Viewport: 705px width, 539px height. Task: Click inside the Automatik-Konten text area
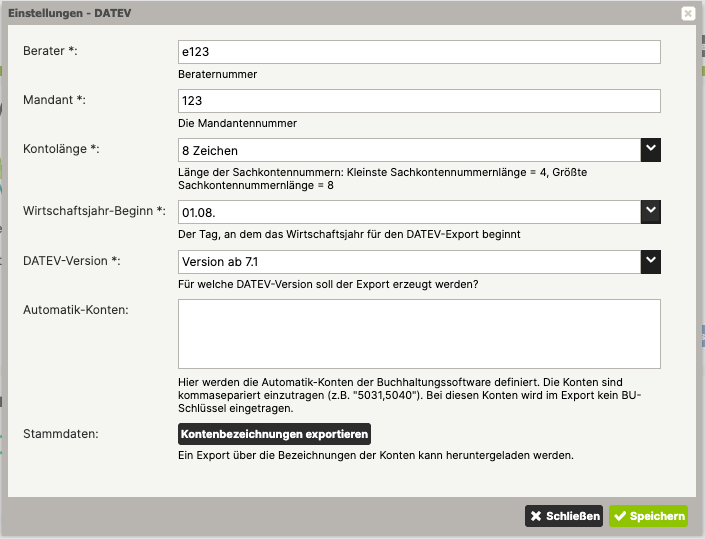point(418,334)
